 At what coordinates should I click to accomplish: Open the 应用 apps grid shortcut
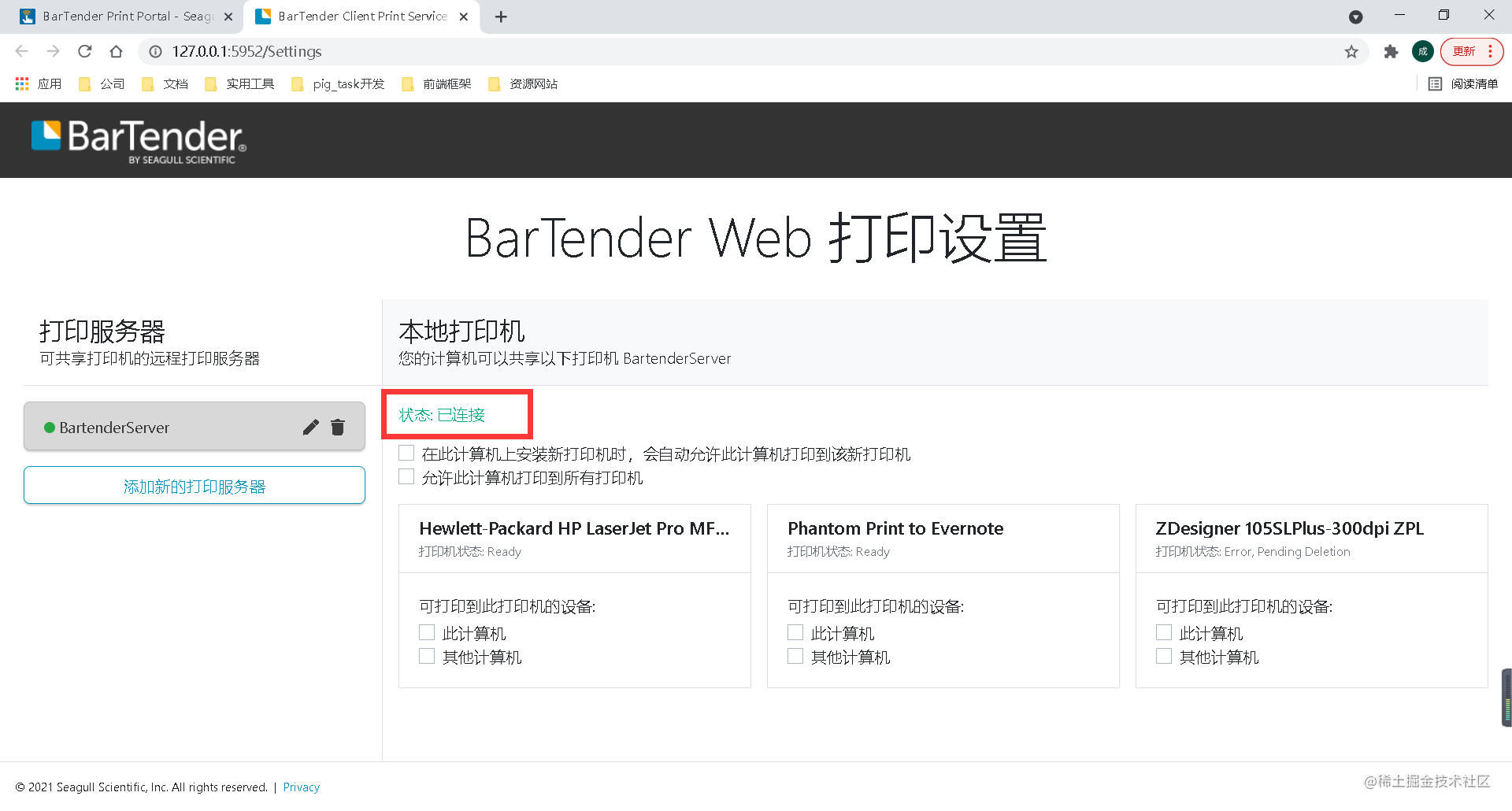38,83
